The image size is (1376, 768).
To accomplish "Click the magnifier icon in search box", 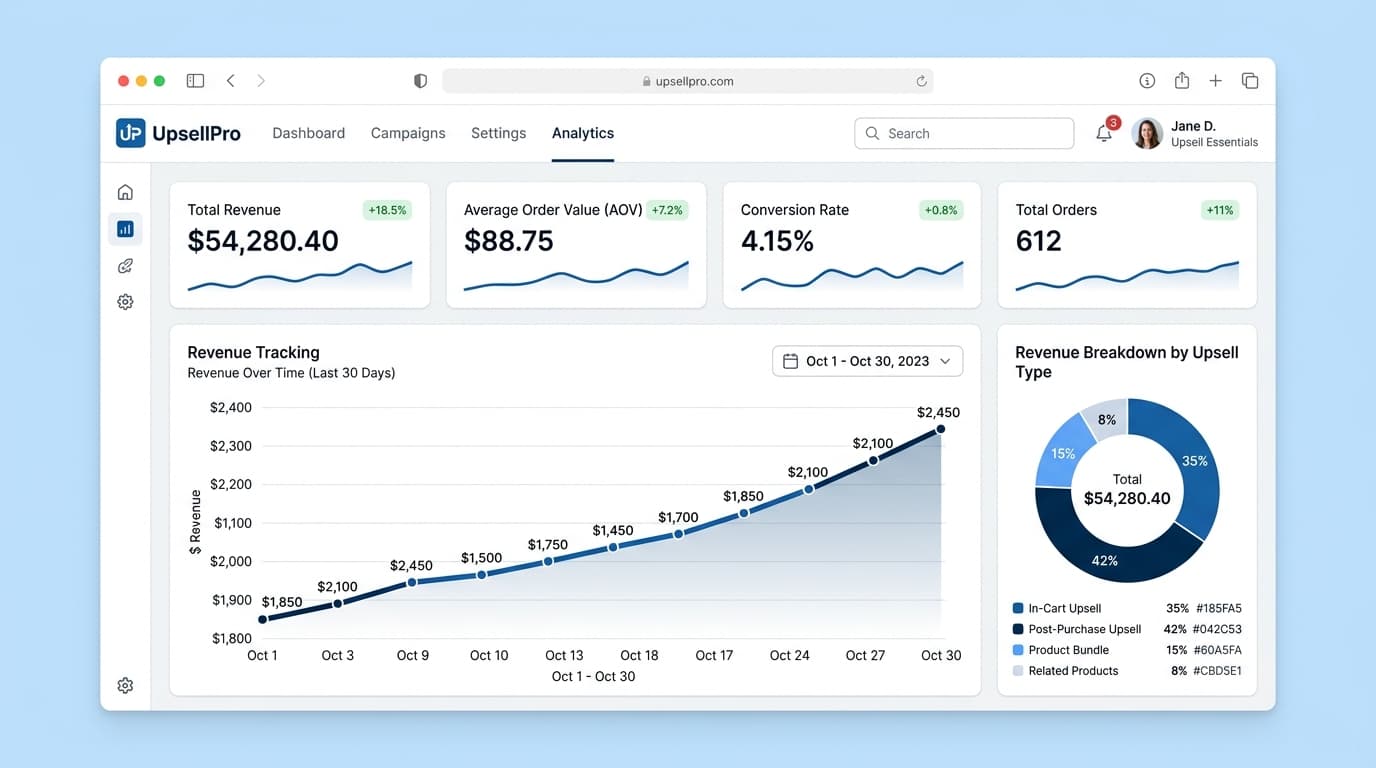I will coord(872,133).
